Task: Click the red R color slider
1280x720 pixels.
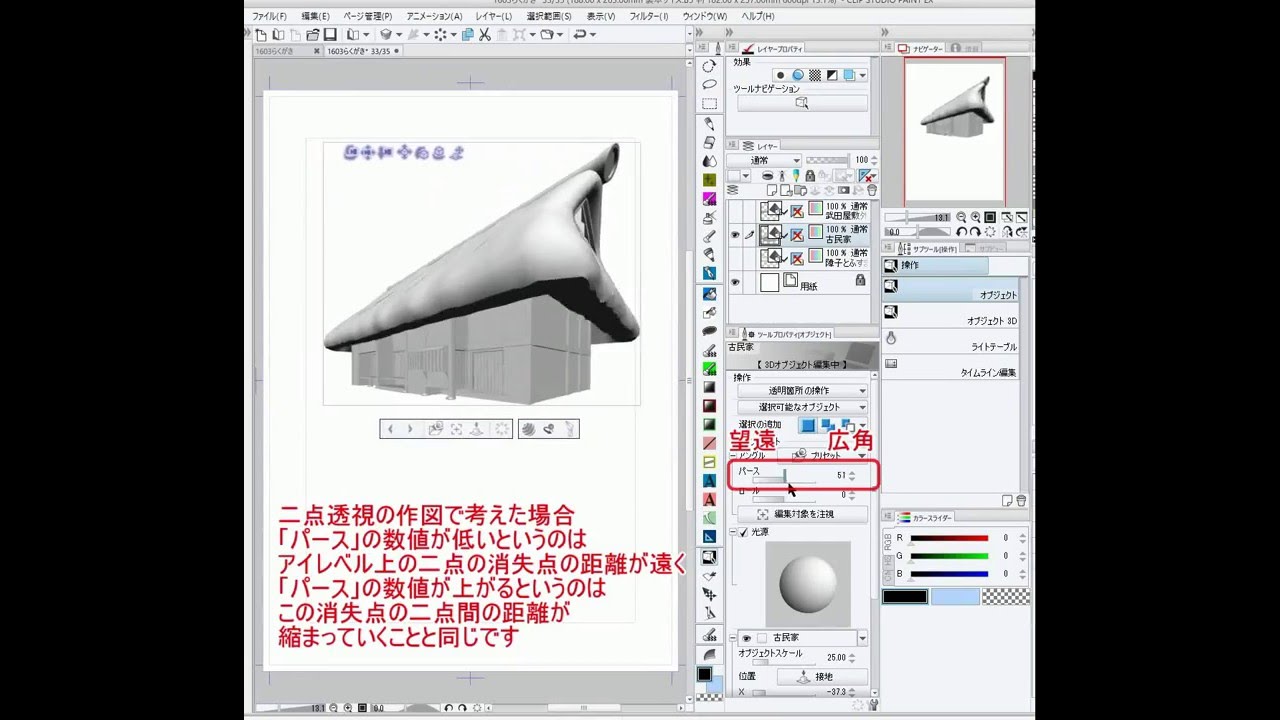Action: [949, 538]
